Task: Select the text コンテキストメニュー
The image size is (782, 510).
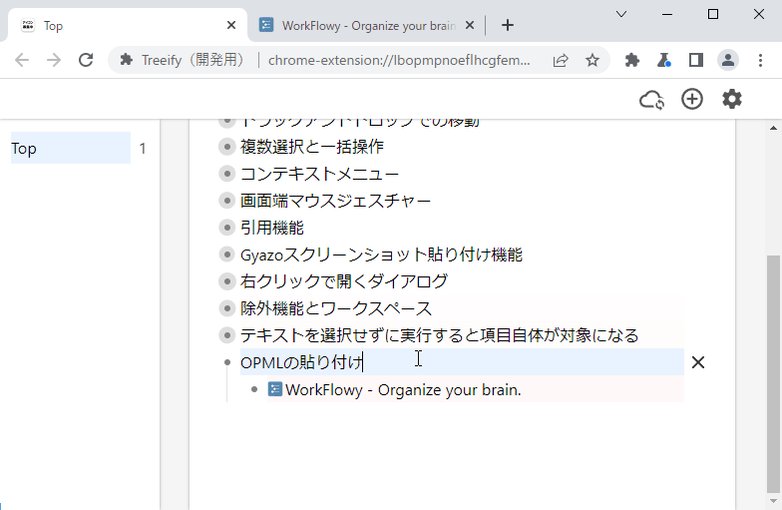Action: 320,173
